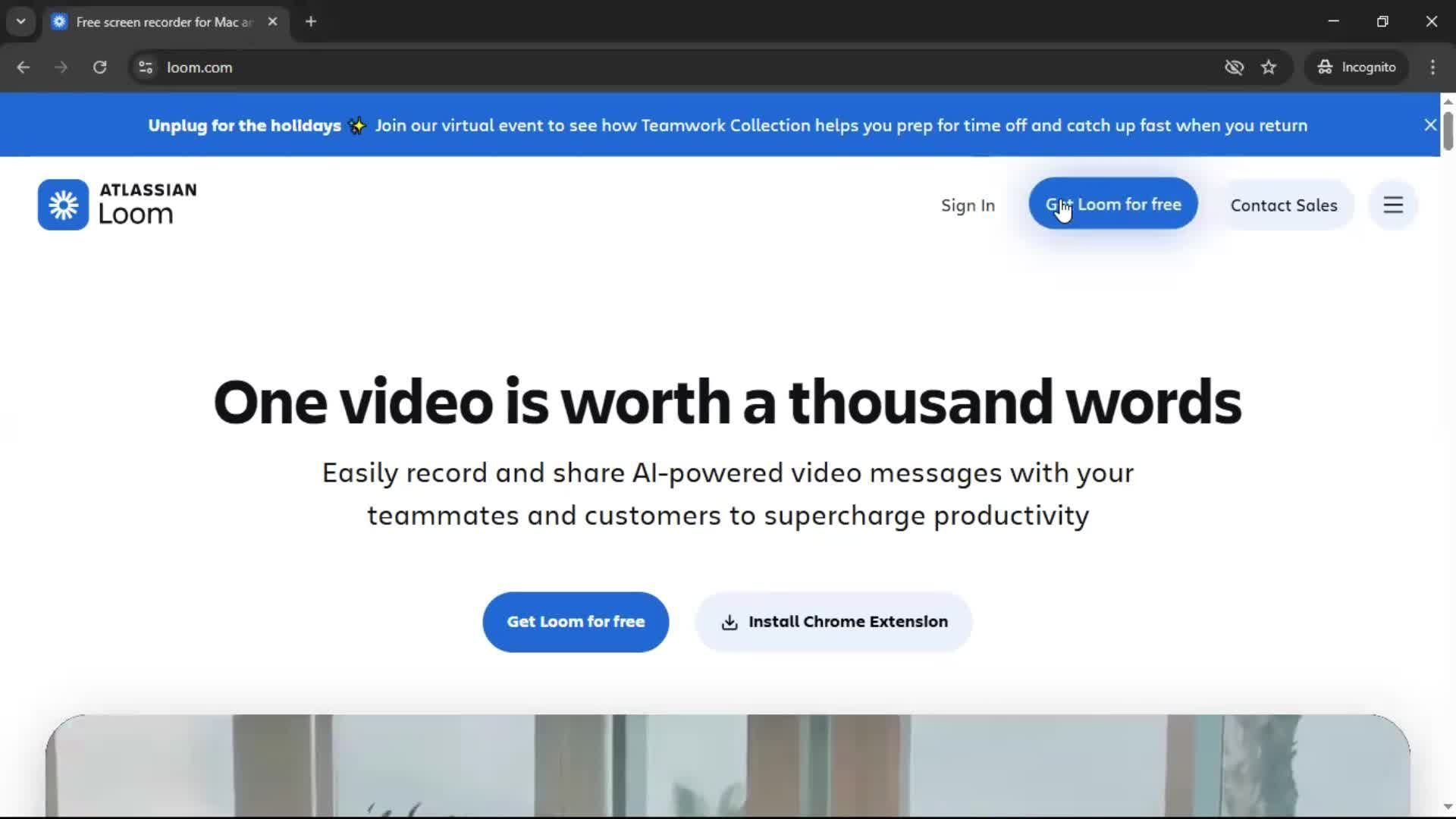
Task: Click the browser reload icon
Action: coord(99,67)
